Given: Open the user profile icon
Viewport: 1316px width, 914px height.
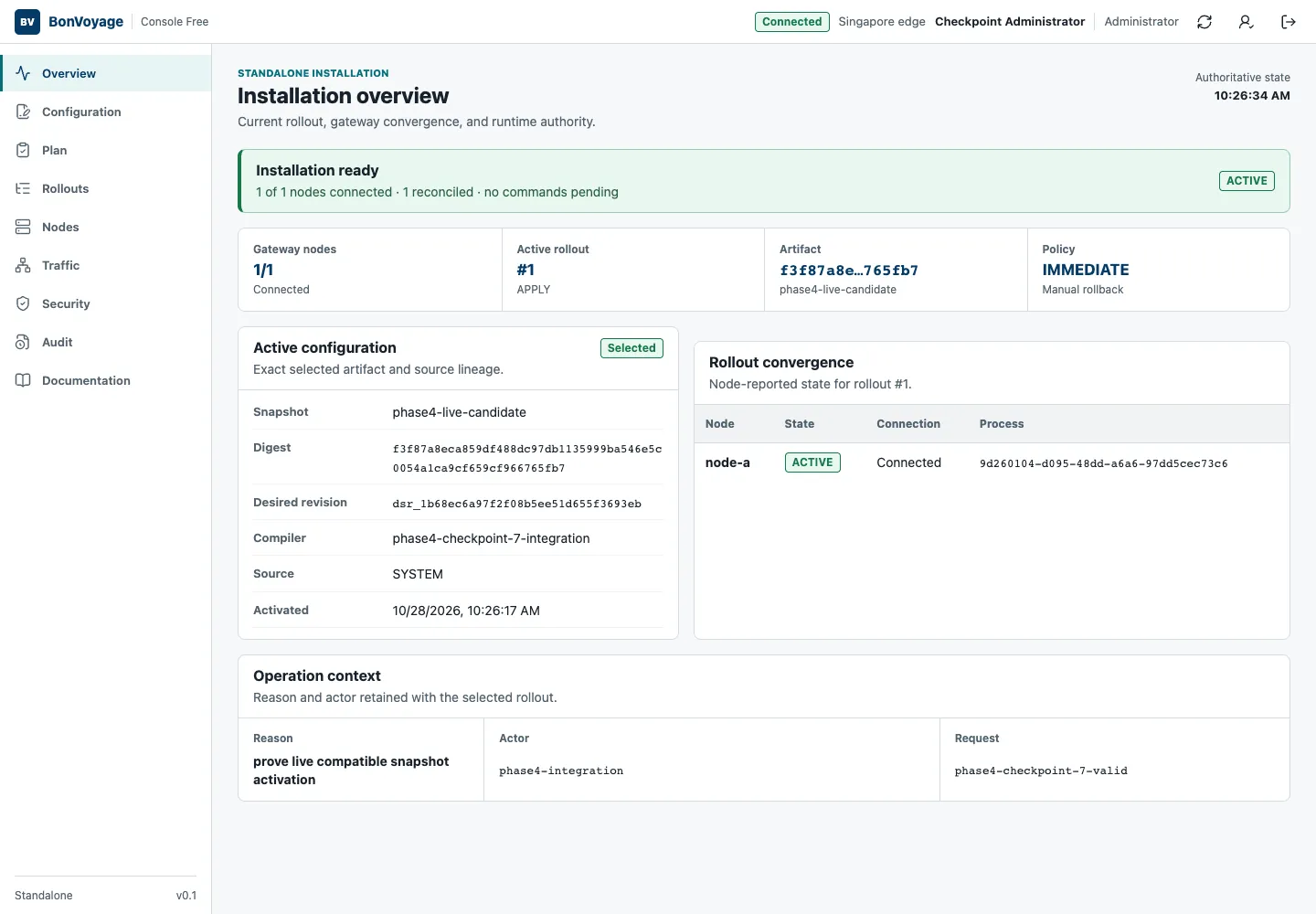Looking at the screenshot, I should pos(1246,22).
